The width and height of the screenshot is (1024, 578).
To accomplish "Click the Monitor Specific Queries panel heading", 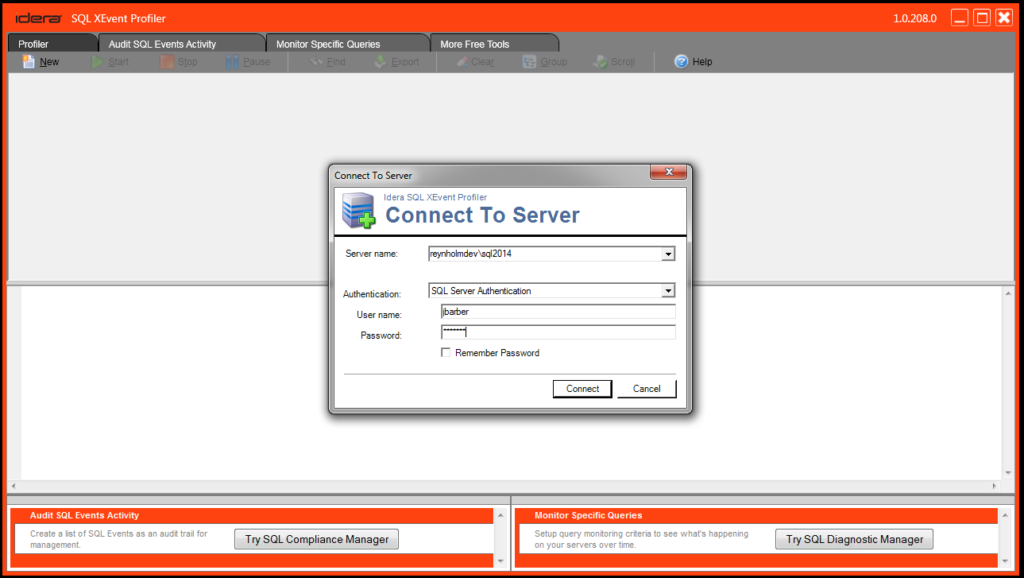I will (588, 515).
